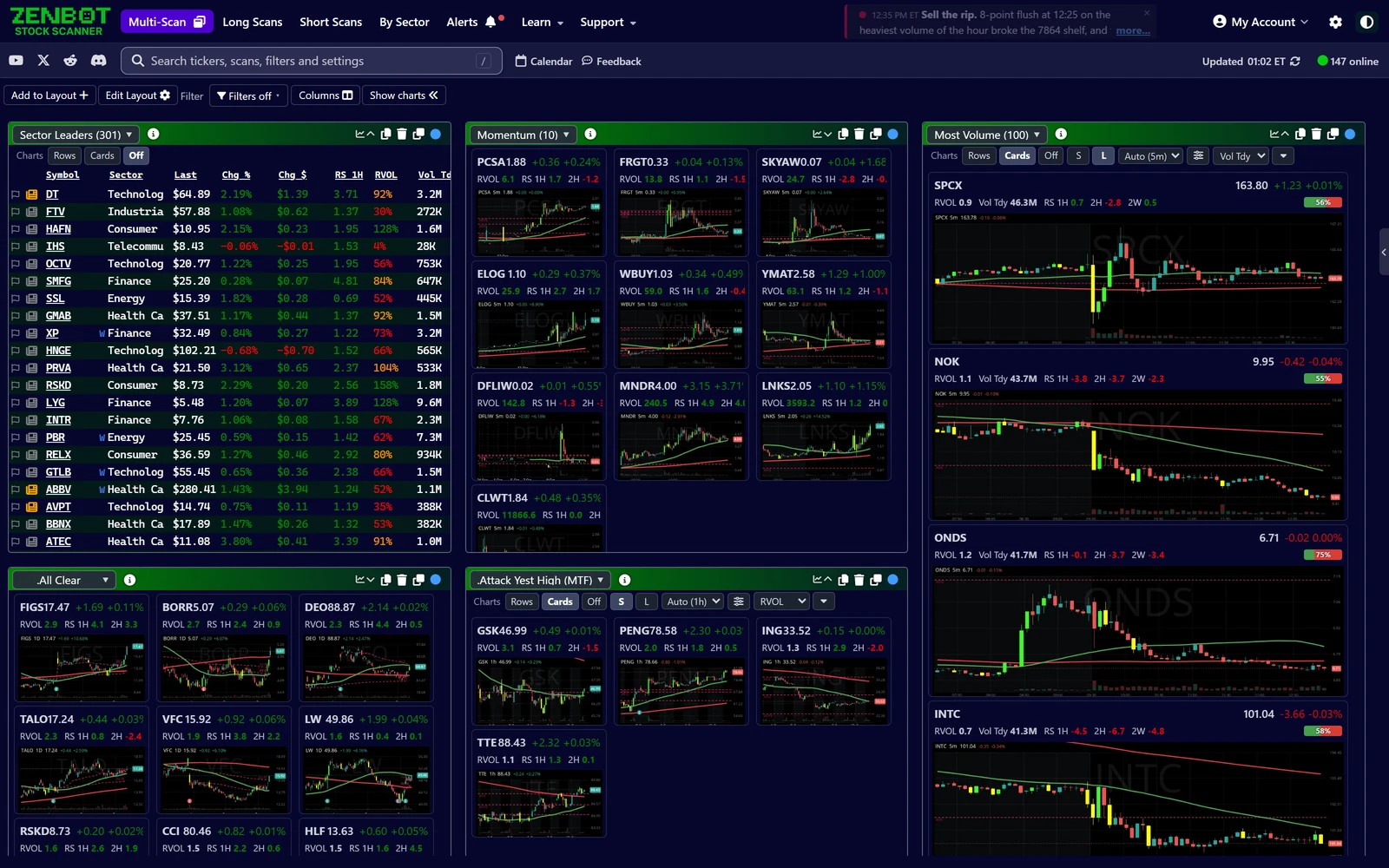The width and height of the screenshot is (1389, 868).
Task: Open the Vol Tdy sort dropdown
Action: 1241,155
